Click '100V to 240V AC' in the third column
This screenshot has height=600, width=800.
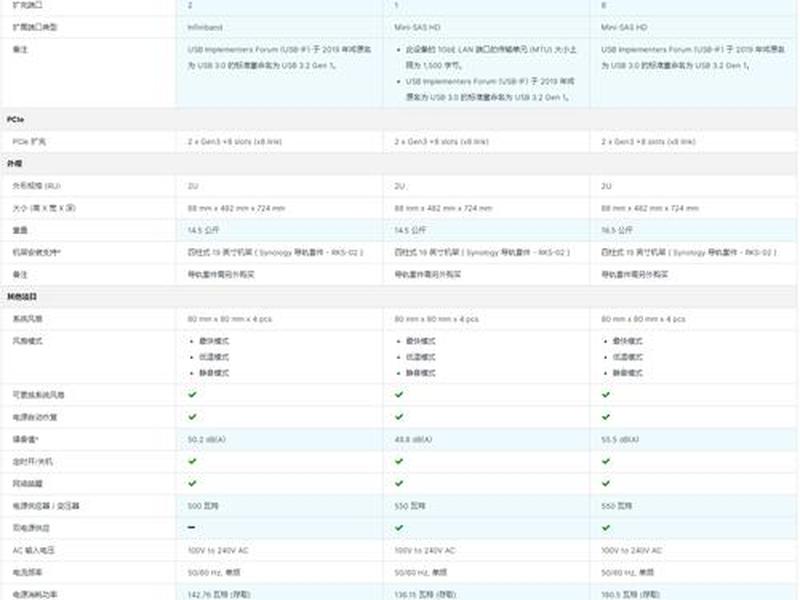point(631,550)
